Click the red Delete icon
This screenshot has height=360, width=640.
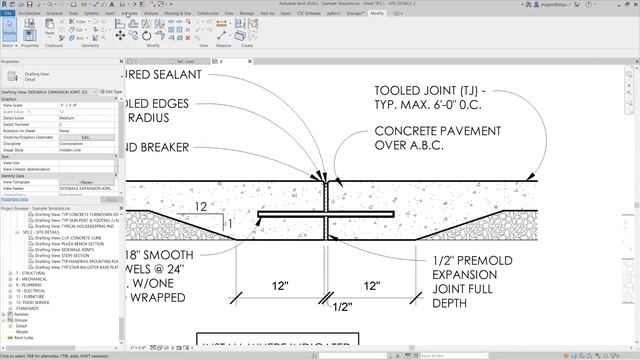click(188, 38)
